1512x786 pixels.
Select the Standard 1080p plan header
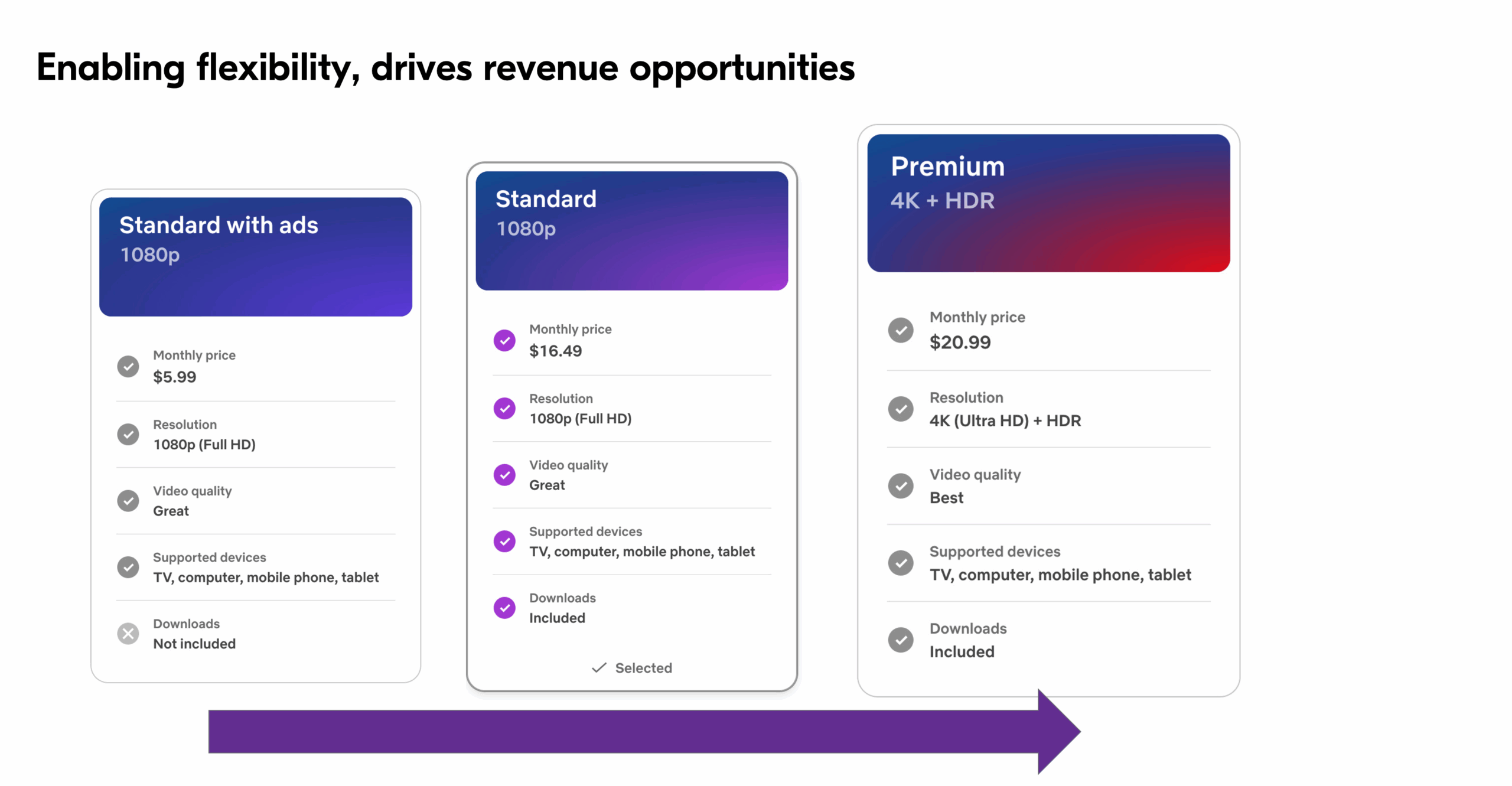coord(631,230)
